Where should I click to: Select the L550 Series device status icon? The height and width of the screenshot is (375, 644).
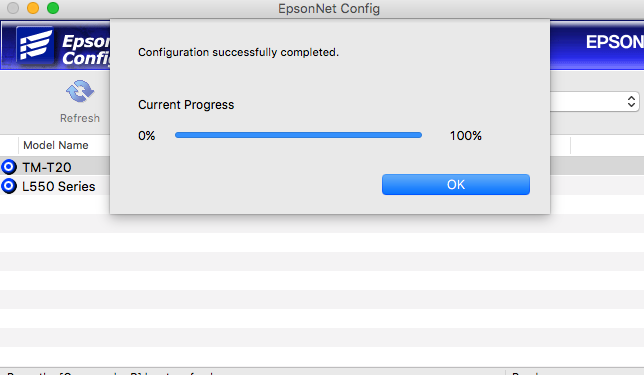(9, 186)
